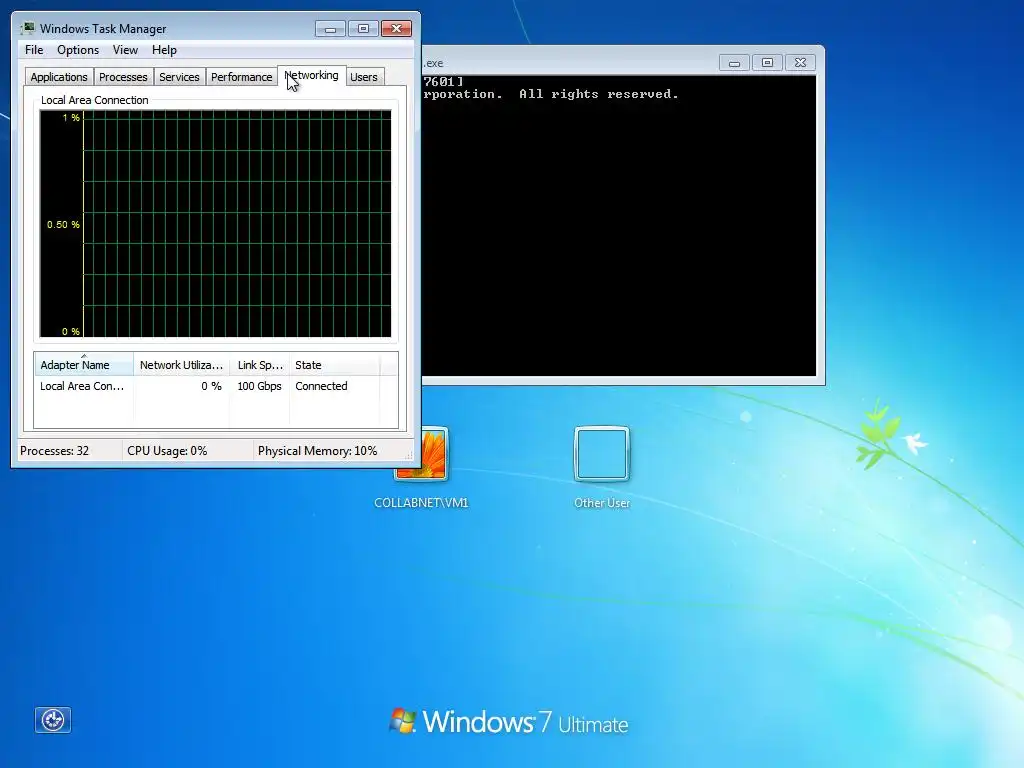Screen dimensions: 1024x768
Task: Select the Local Area Con... adapter row
Action: (x=216, y=386)
